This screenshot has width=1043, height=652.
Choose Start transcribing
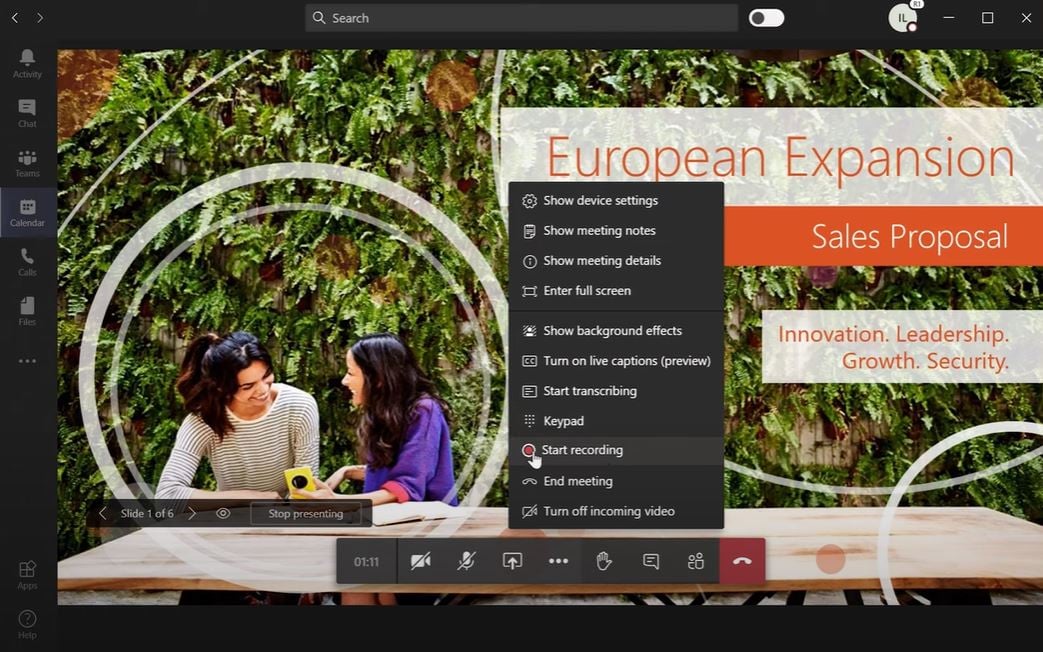pyautogui.click(x=616, y=391)
